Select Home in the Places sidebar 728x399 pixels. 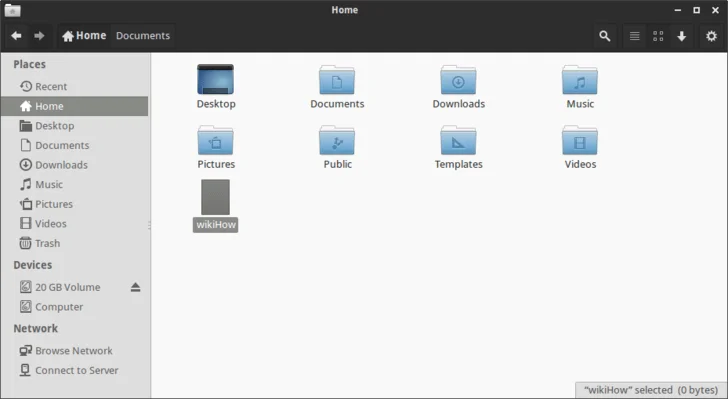pos(74,106)
